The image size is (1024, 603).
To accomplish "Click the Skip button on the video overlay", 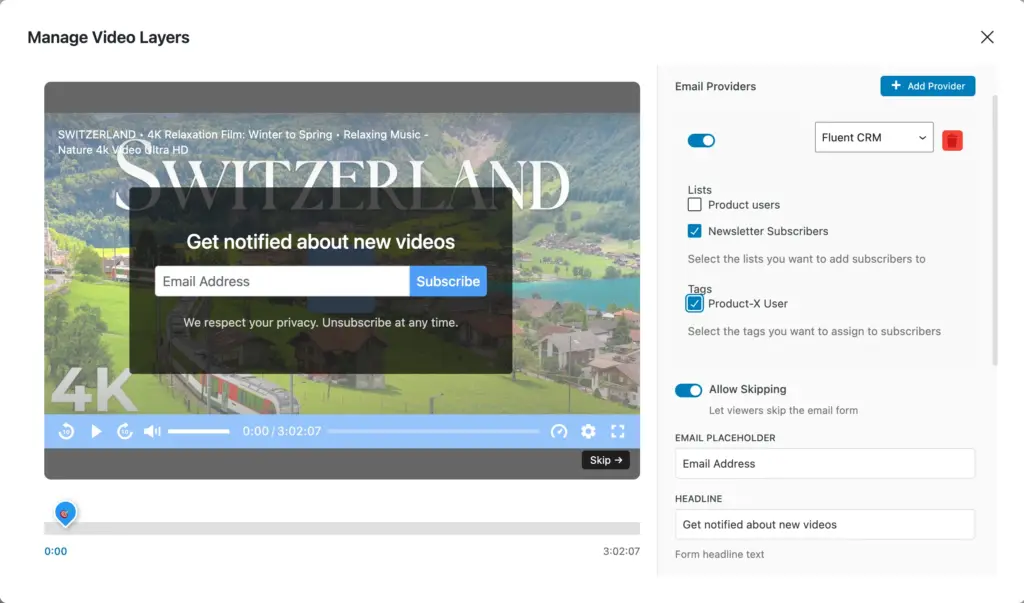I will (606, 460).
